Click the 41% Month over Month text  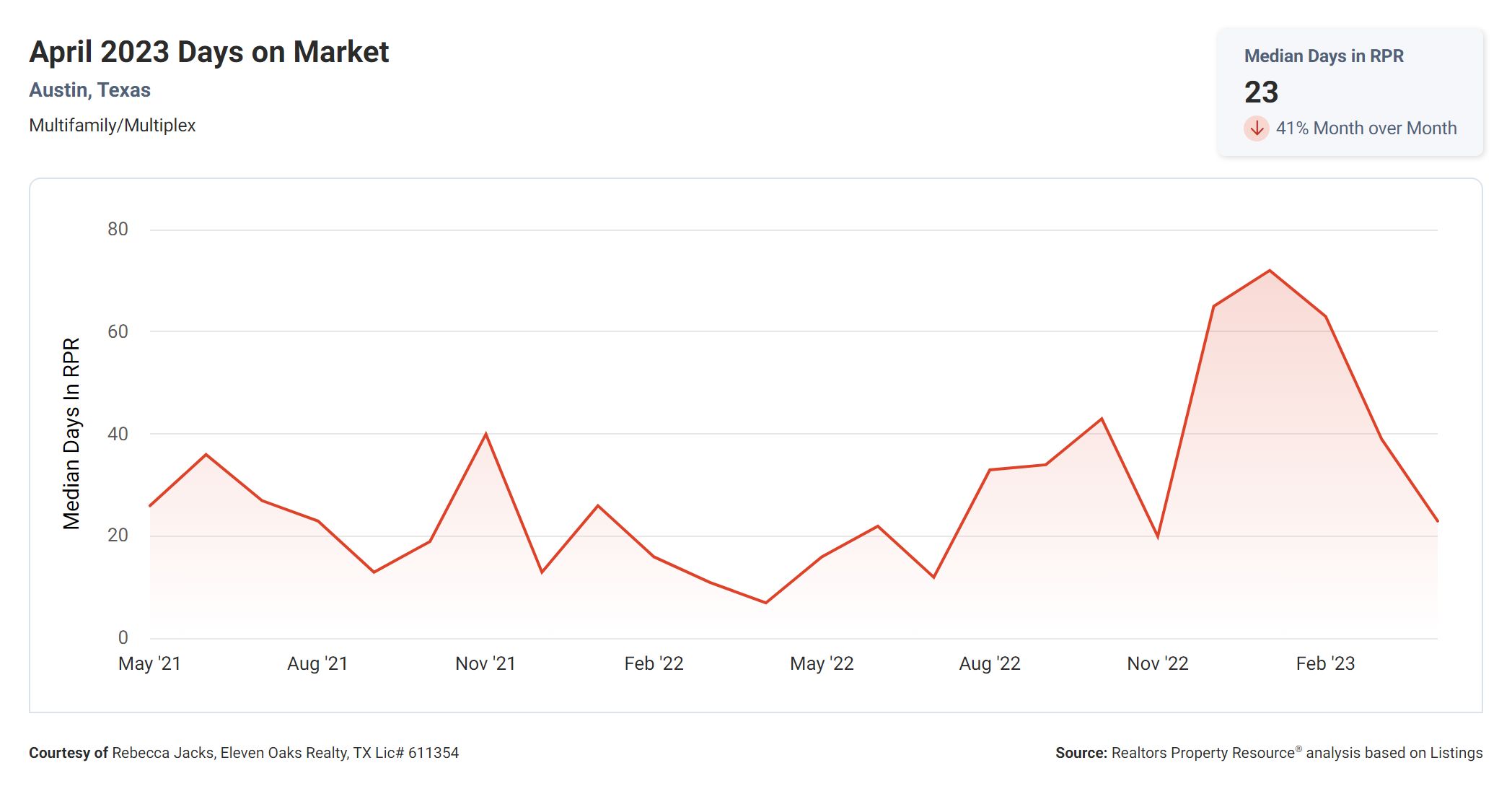click(1366, 128)
